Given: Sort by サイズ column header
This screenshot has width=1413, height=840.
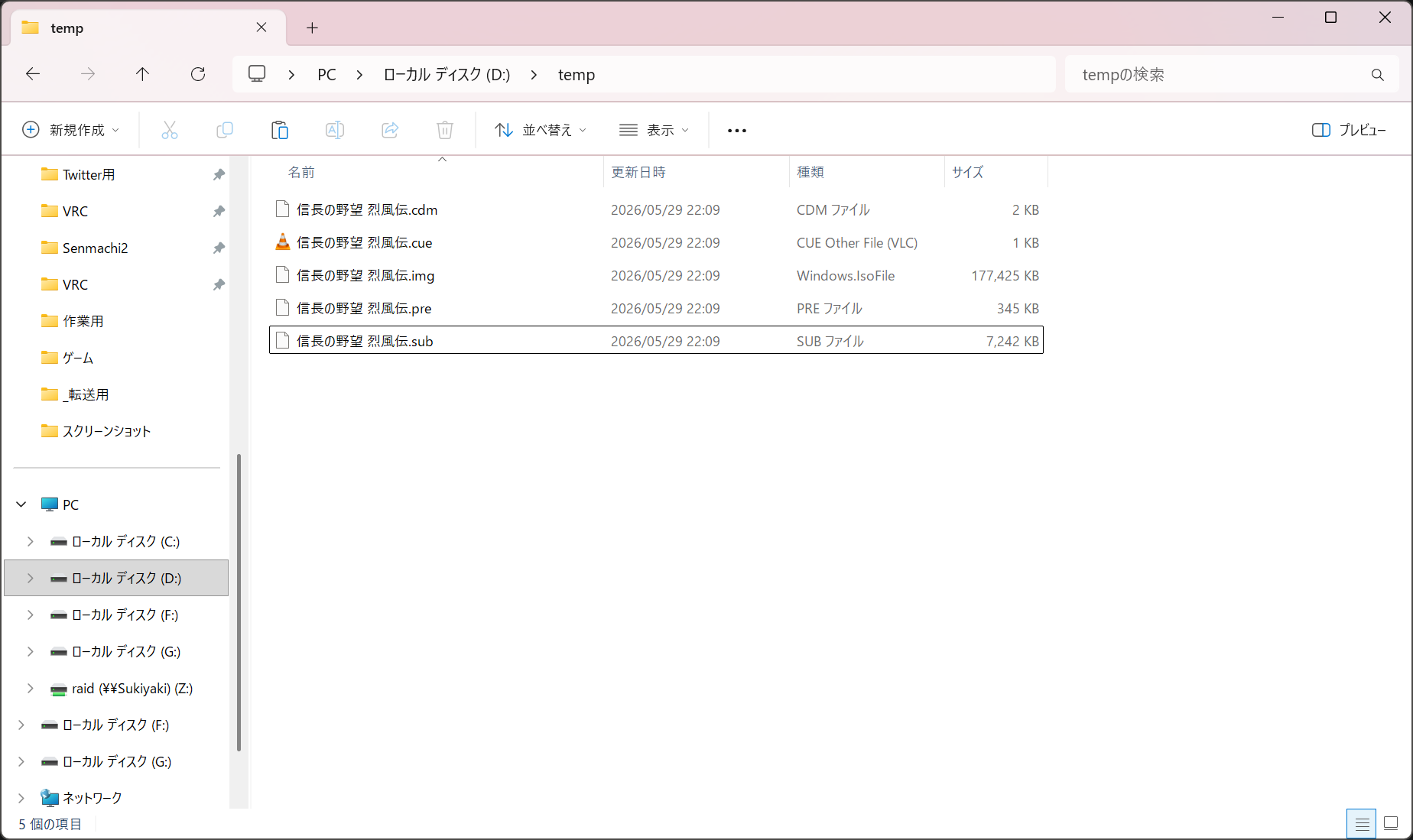Looking at the screenshot, I should coord(968,172).
